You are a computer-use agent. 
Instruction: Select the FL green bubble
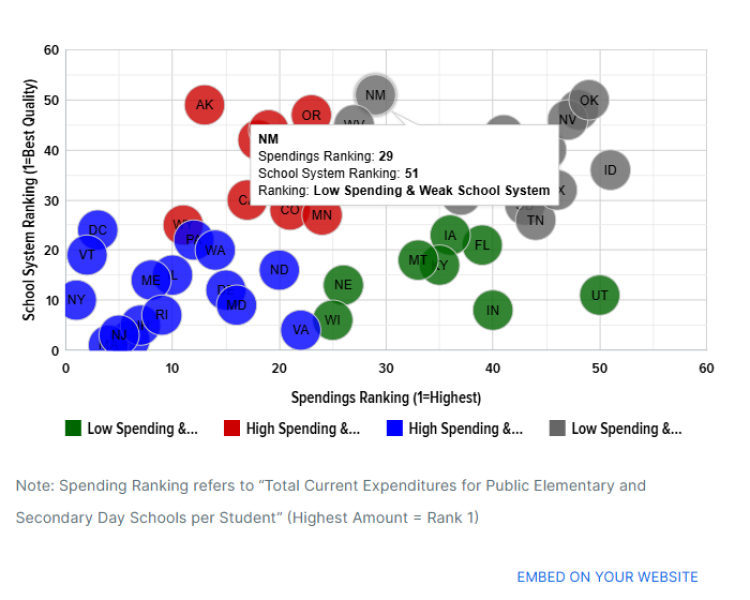482,245
